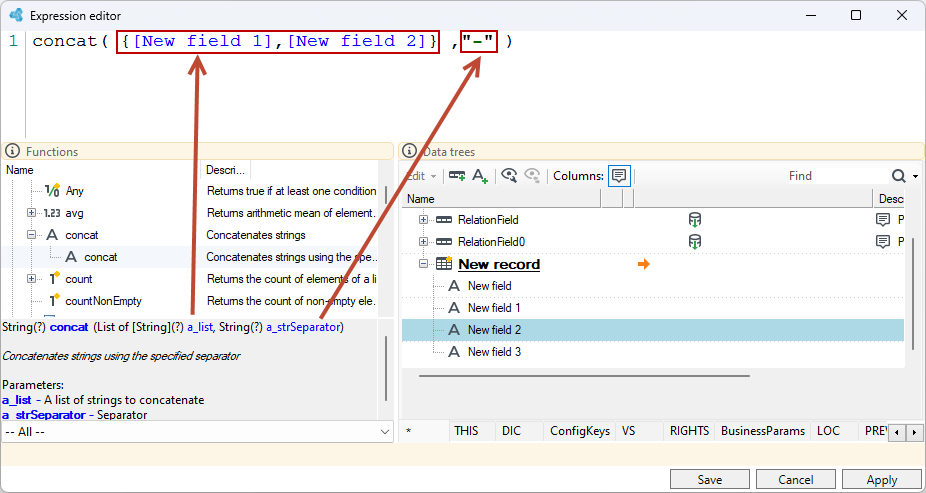Open the '-- All --' function filter dropdown
The height and width of the screenshot is (493, 926).
pyautogui.click(x=197, y=432)
